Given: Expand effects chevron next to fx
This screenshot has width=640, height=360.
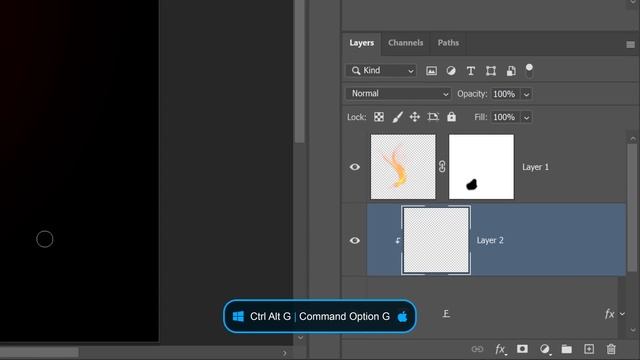Looking at the screenshot, I should pos(622,314).
